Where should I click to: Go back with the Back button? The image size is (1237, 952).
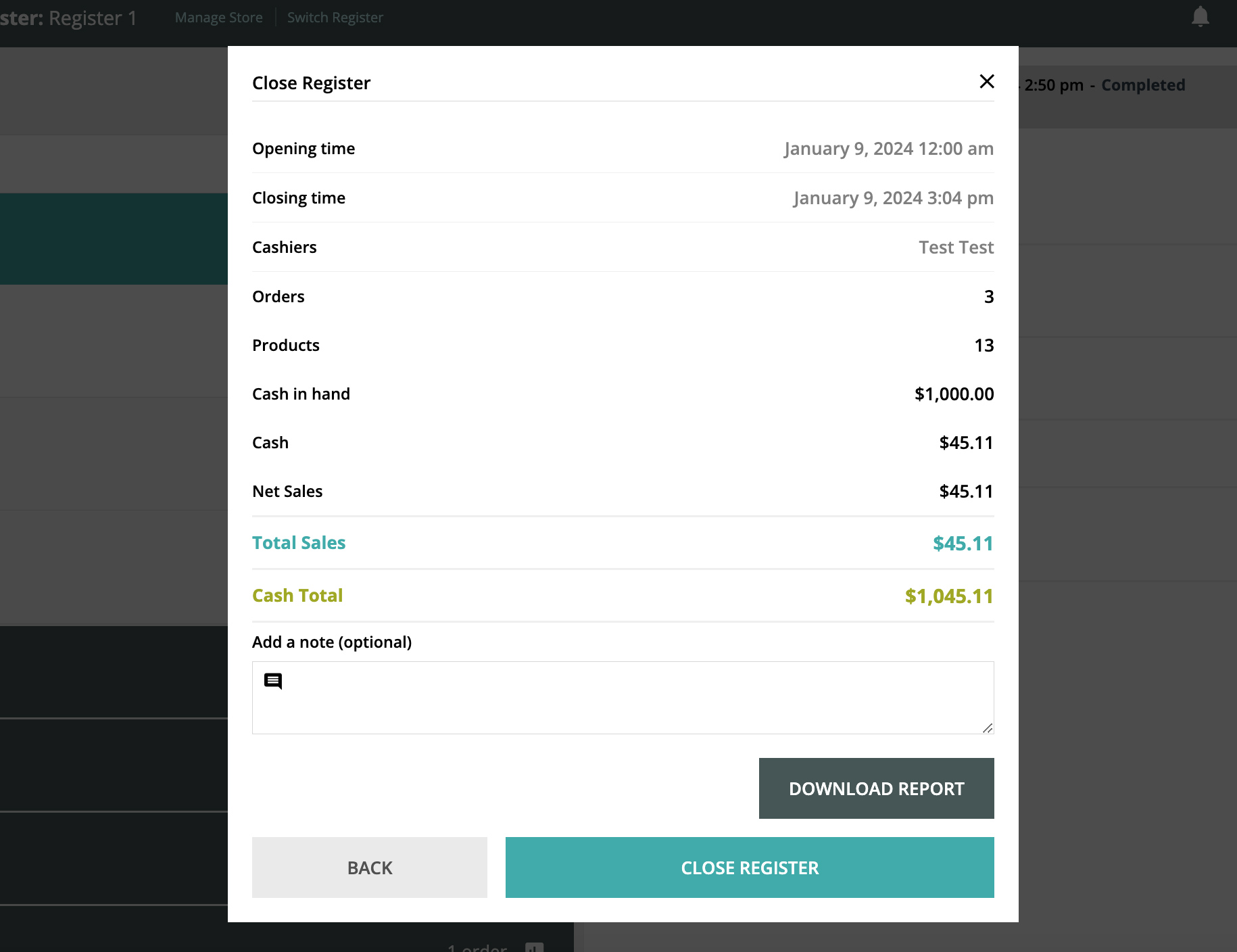coord(369,867)
